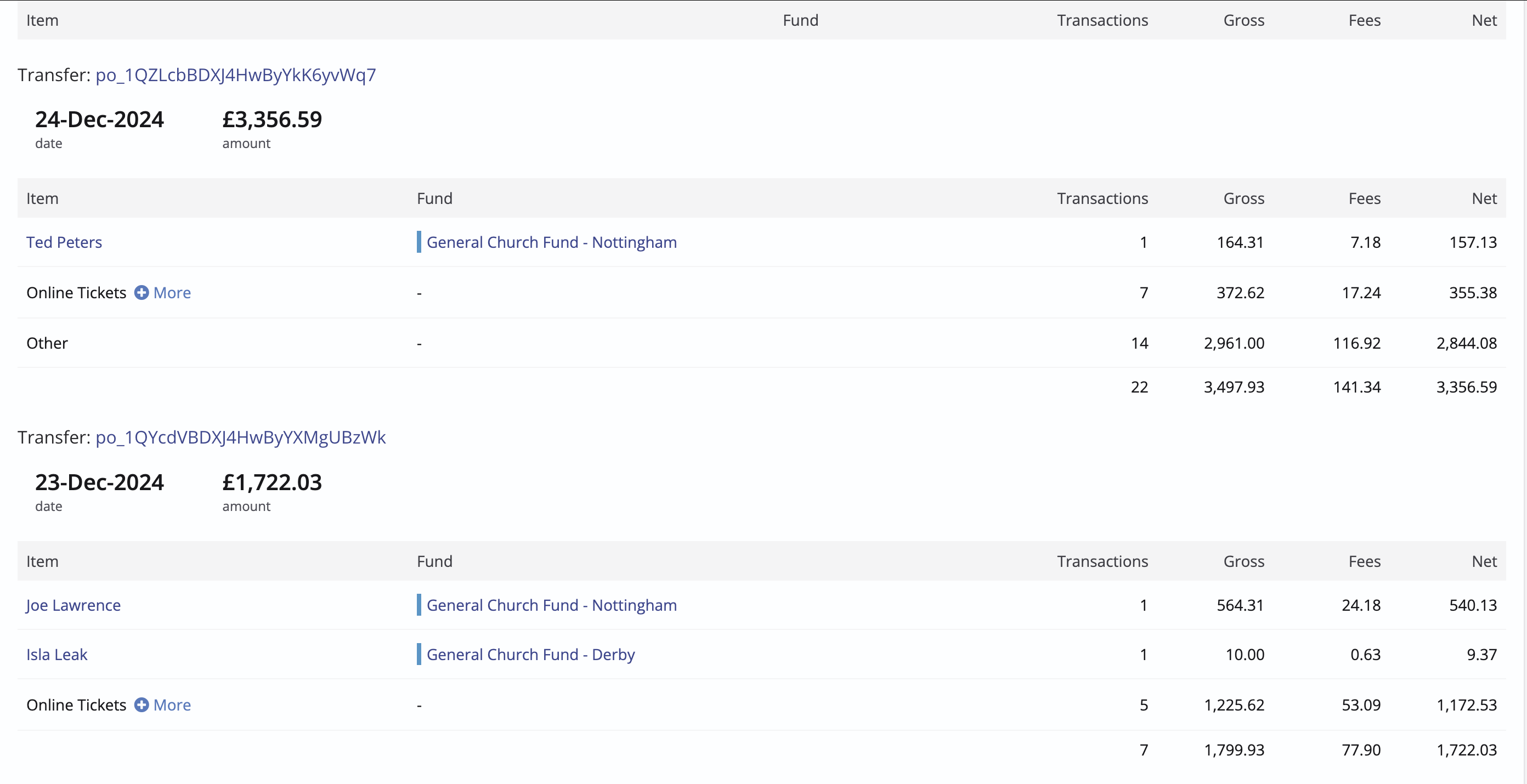Click fees value 116.92 in Other row
This screenshot has width=1527, height=784.
[1357, 343]
